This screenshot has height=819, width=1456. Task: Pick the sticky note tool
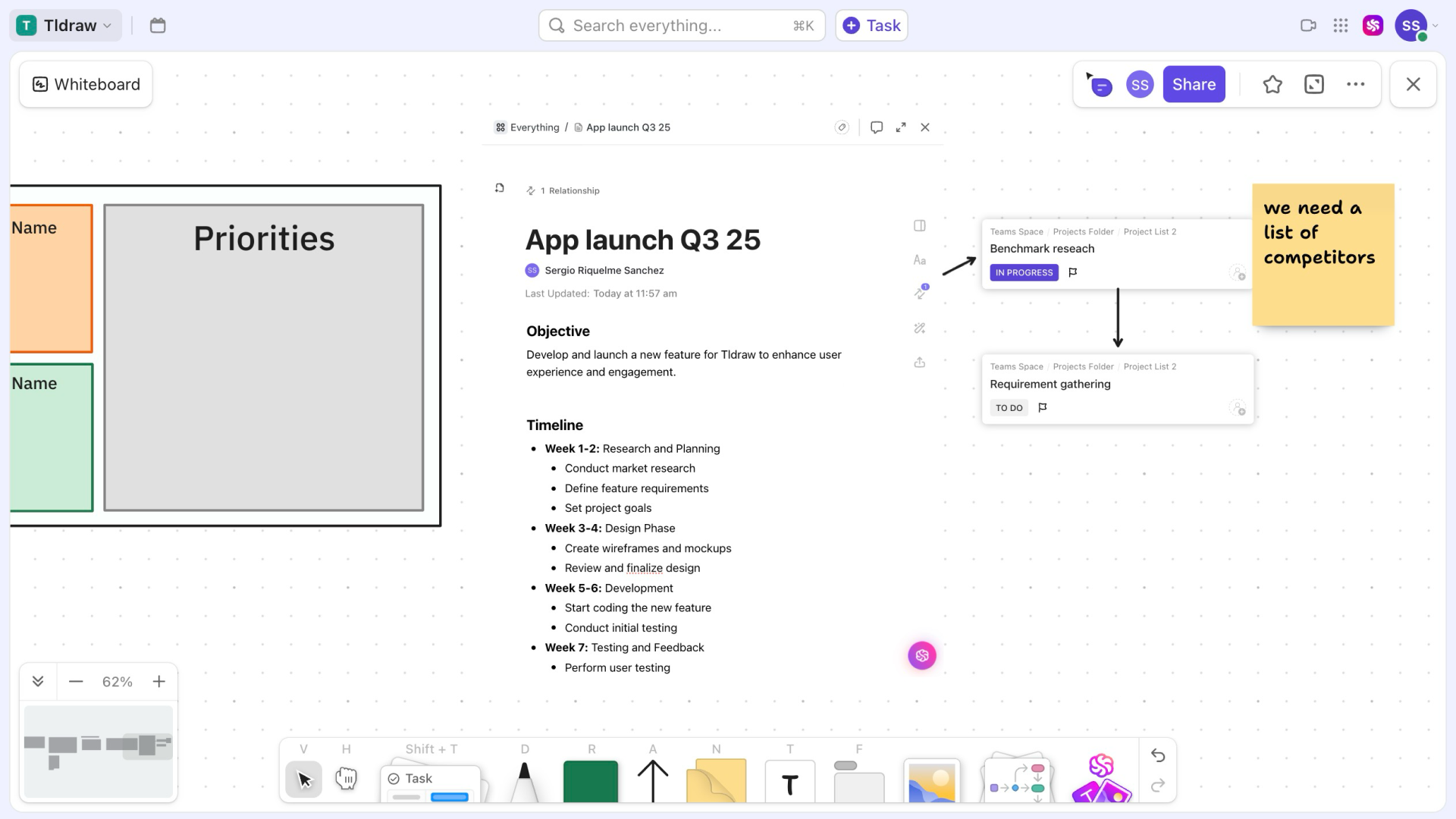716,781
